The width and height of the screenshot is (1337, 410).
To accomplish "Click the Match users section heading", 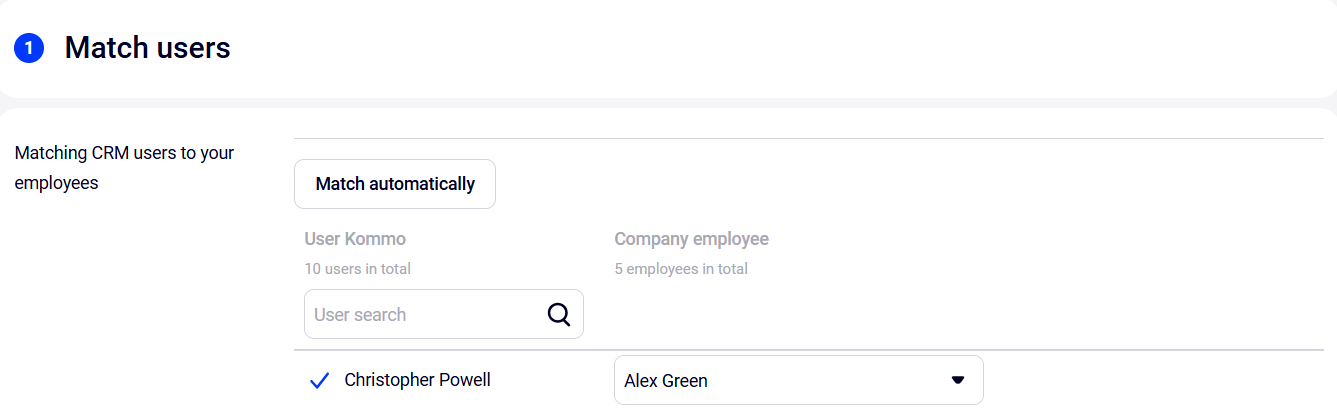I will click(147, 48).
